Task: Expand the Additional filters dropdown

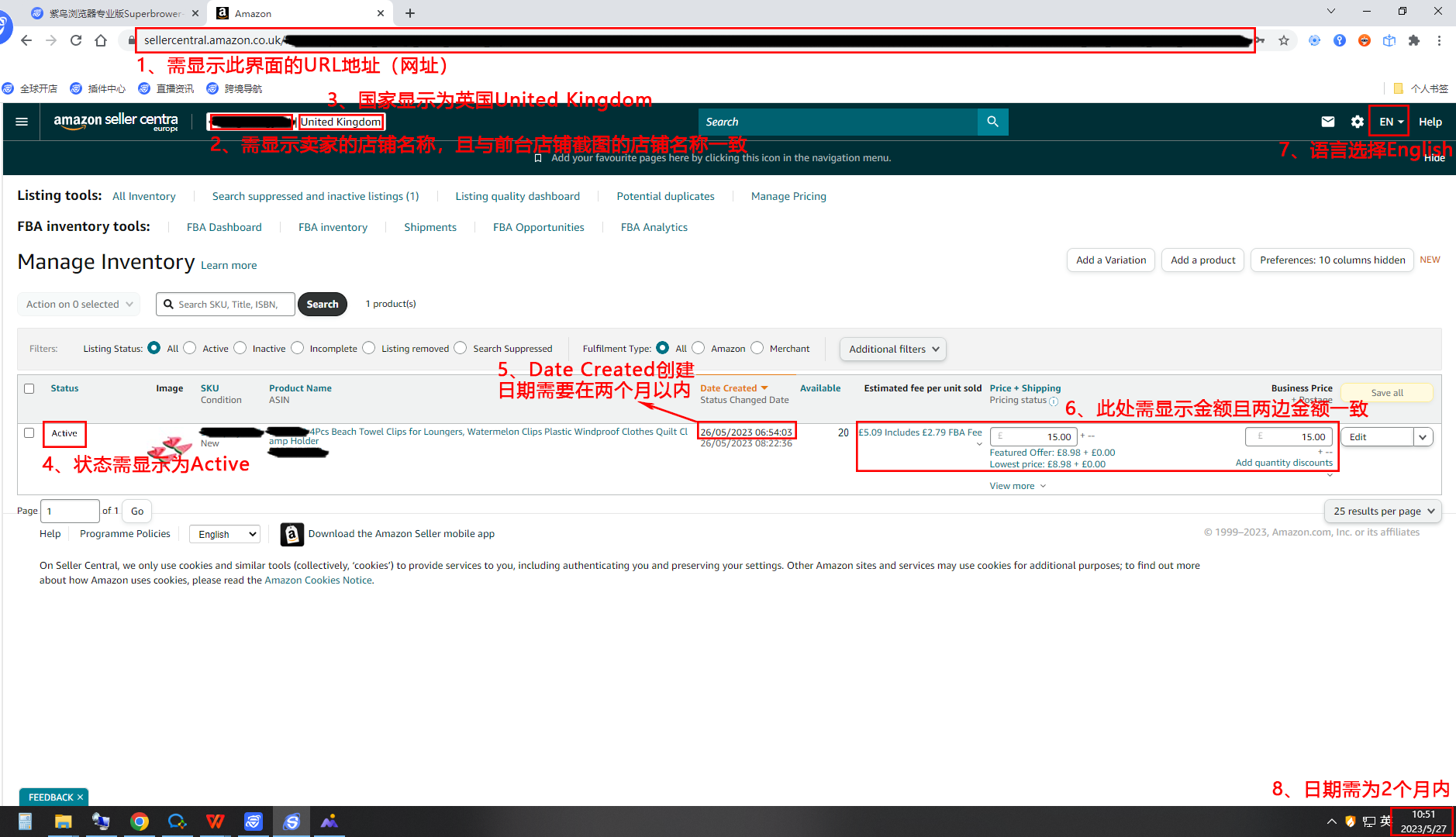Action: tap(893, 349)
